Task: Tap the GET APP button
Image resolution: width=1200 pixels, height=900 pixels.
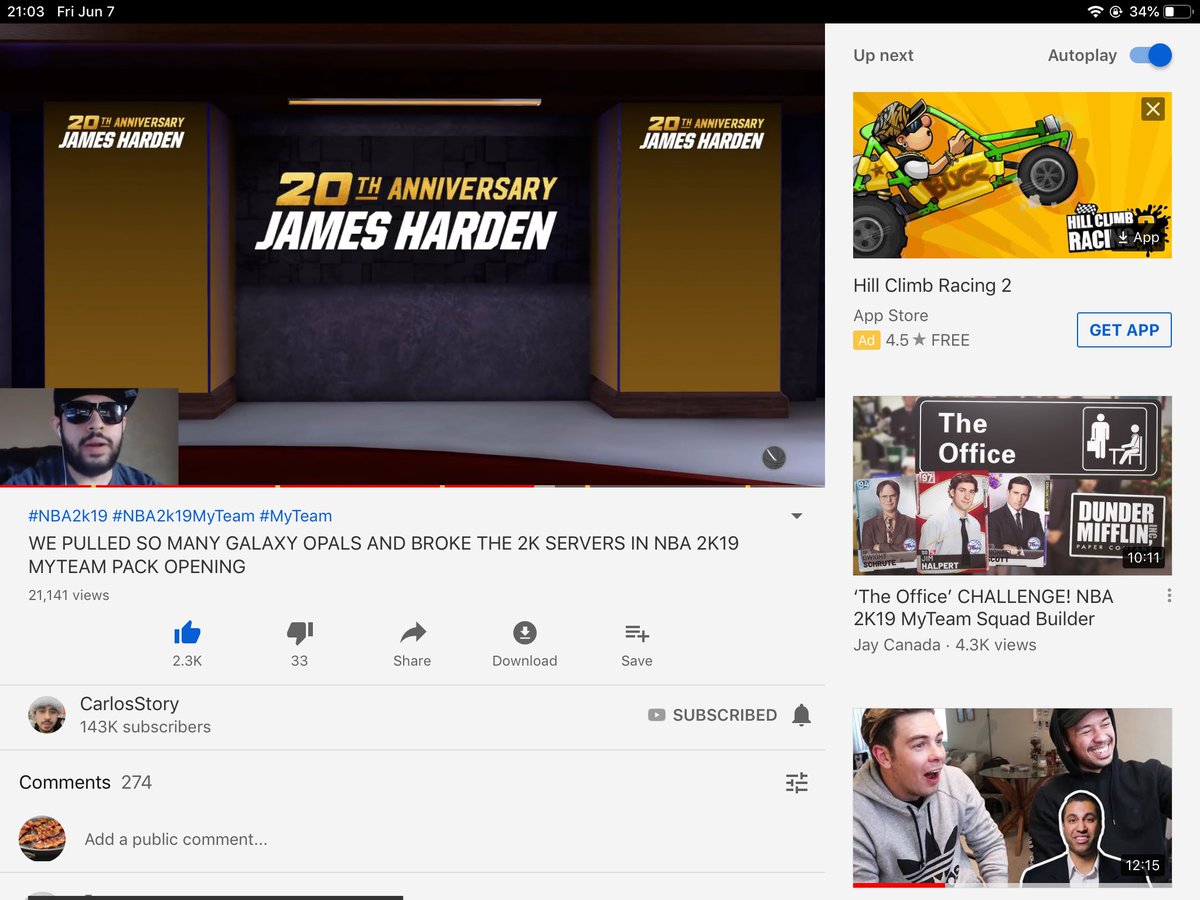Action: coord(1124,330)
